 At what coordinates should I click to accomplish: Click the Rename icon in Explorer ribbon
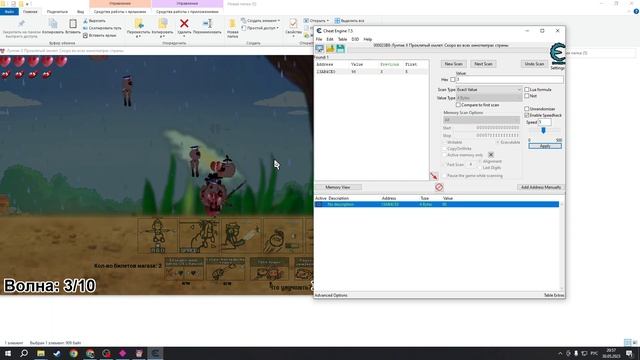[x=207, y=24]
